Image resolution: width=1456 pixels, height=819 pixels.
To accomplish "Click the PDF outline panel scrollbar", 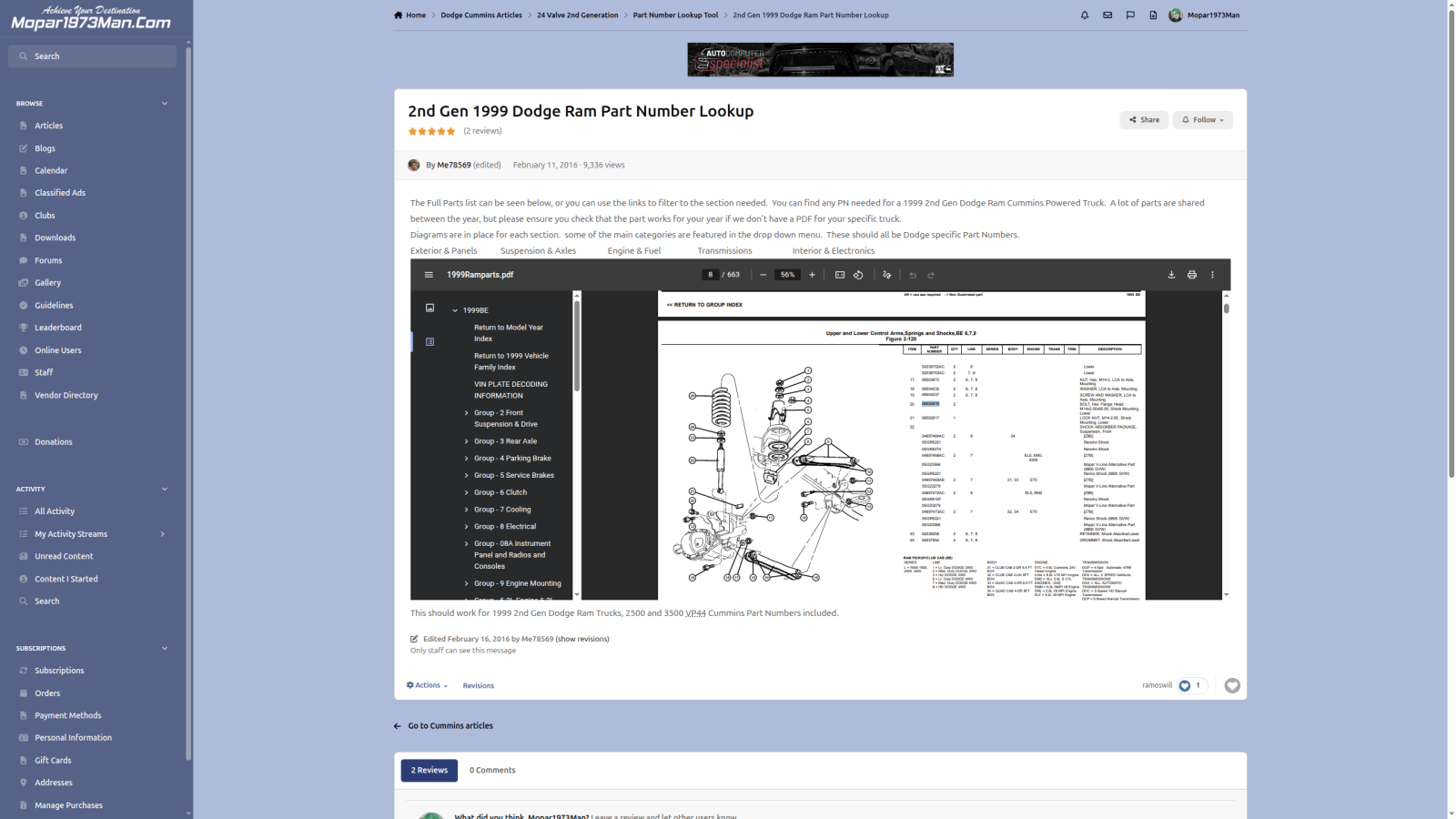I will (577, 346).
